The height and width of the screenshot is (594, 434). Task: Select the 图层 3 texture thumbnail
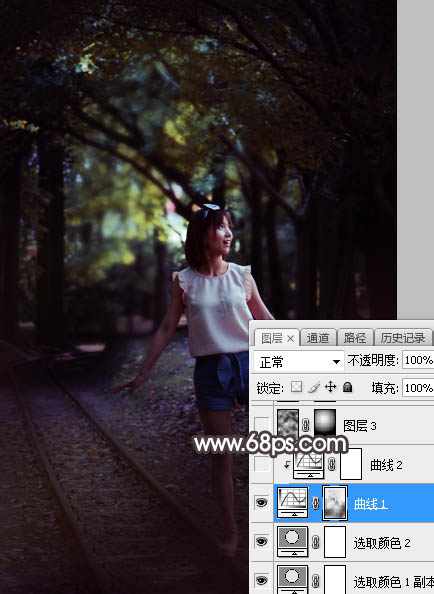288,422
